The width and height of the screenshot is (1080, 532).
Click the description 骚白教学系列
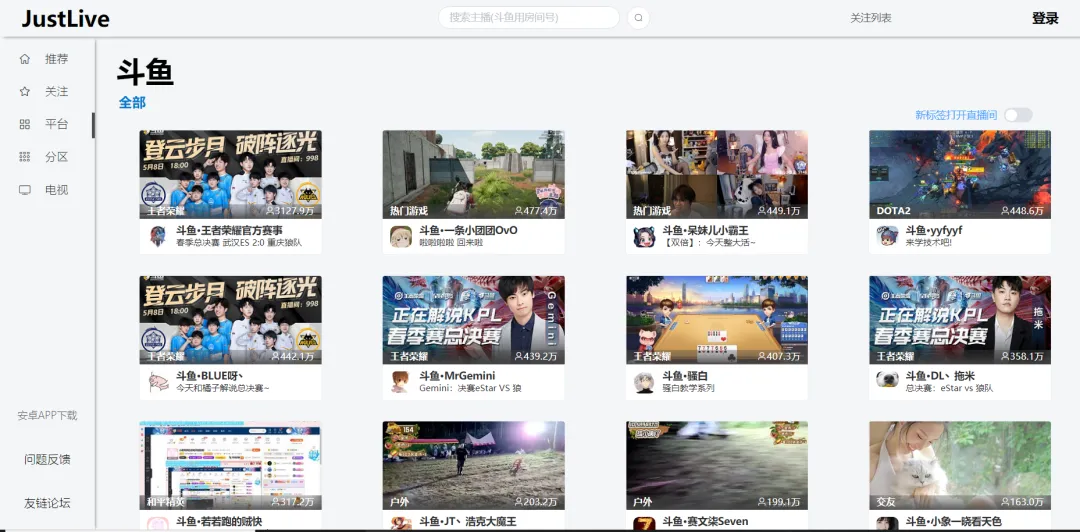[x=688, y=389]
